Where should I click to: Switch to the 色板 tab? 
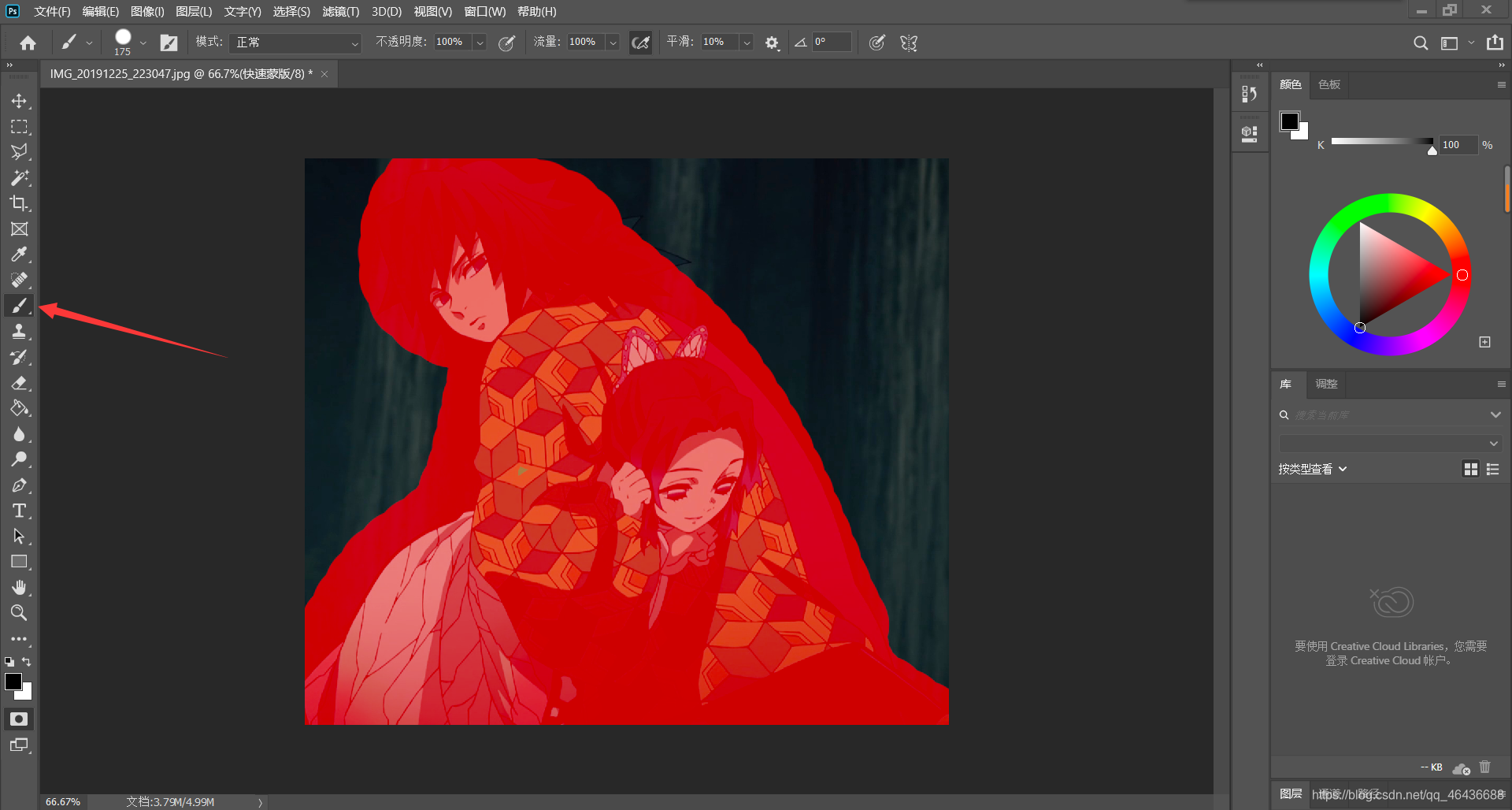1329,84
